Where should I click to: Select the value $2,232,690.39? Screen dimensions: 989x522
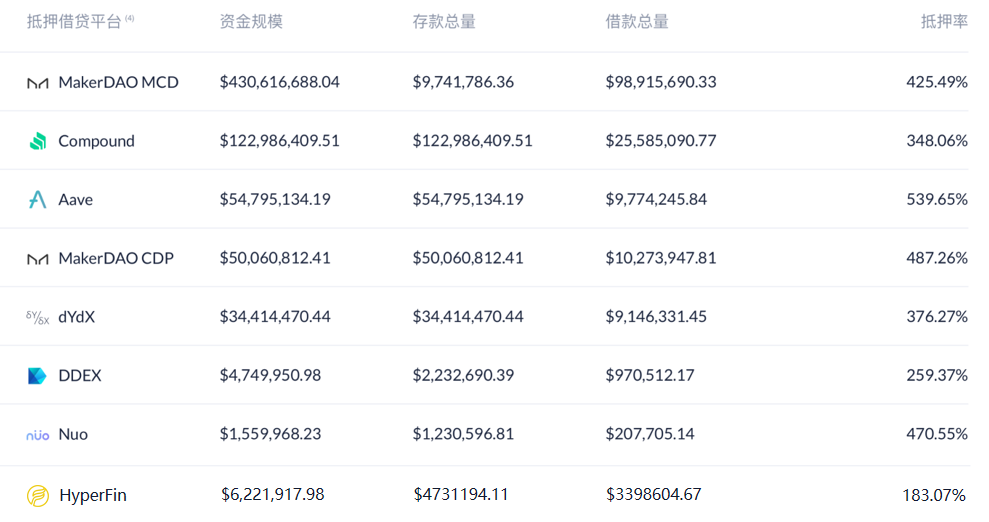click(x=463, y=375)
